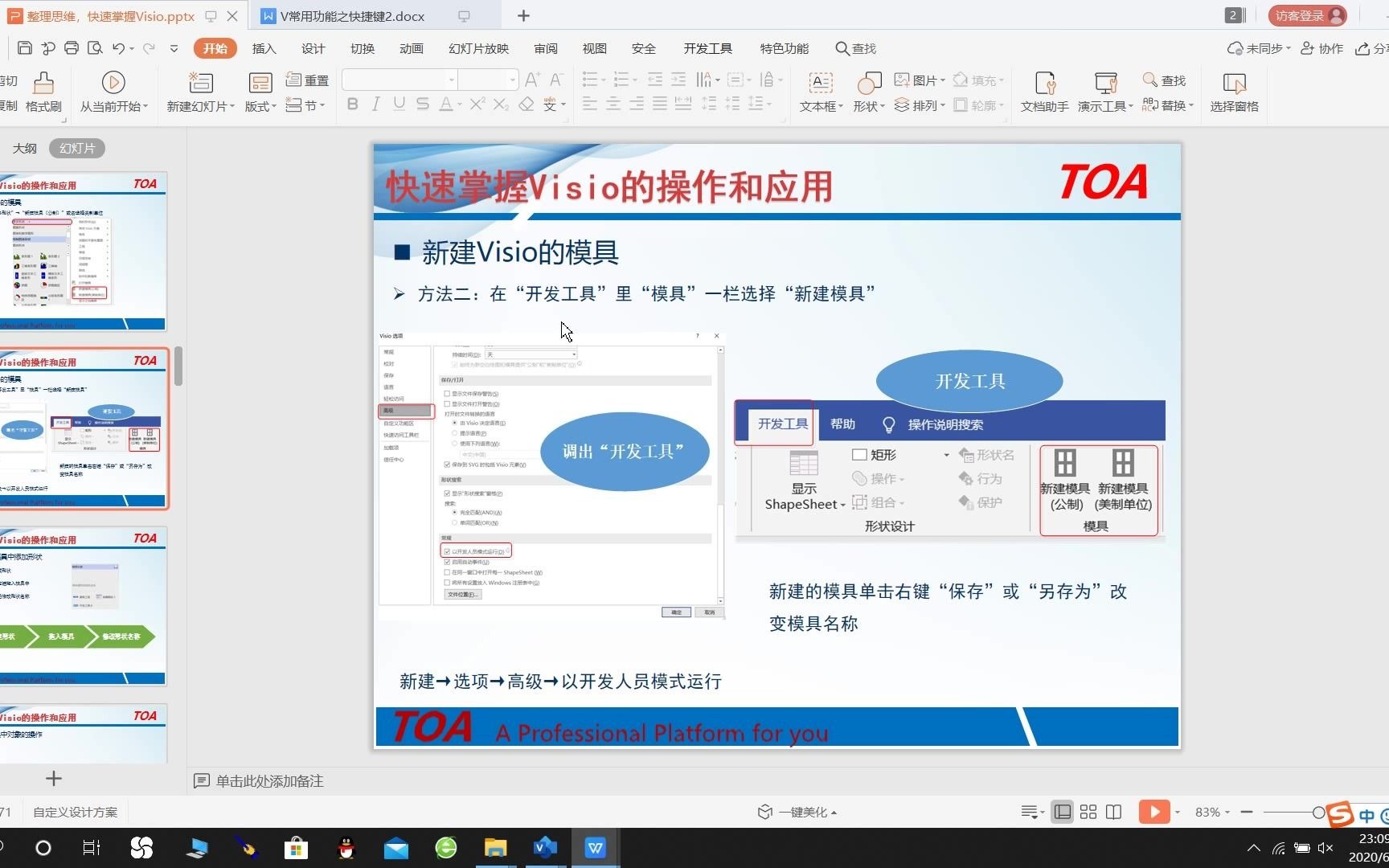The image size is (1389, 868).
Task: Open the Layout (版式) button
Action: (260, 92)
